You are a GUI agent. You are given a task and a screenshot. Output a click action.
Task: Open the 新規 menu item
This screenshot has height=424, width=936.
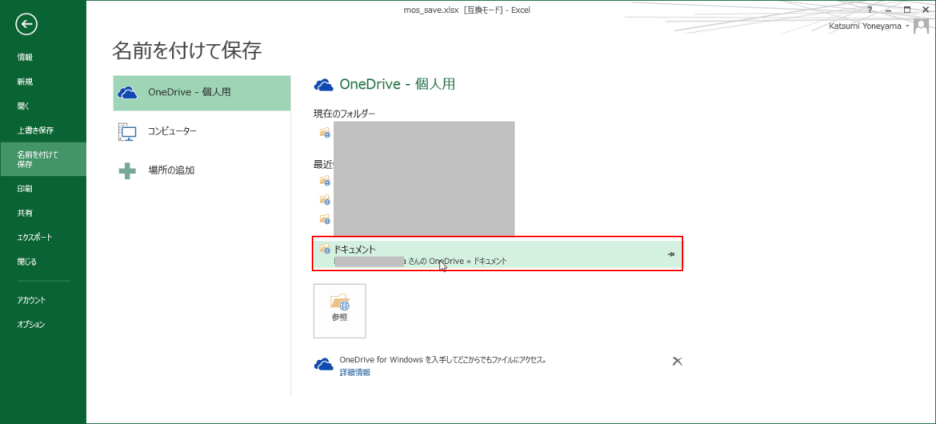click(x=25, y=82)
